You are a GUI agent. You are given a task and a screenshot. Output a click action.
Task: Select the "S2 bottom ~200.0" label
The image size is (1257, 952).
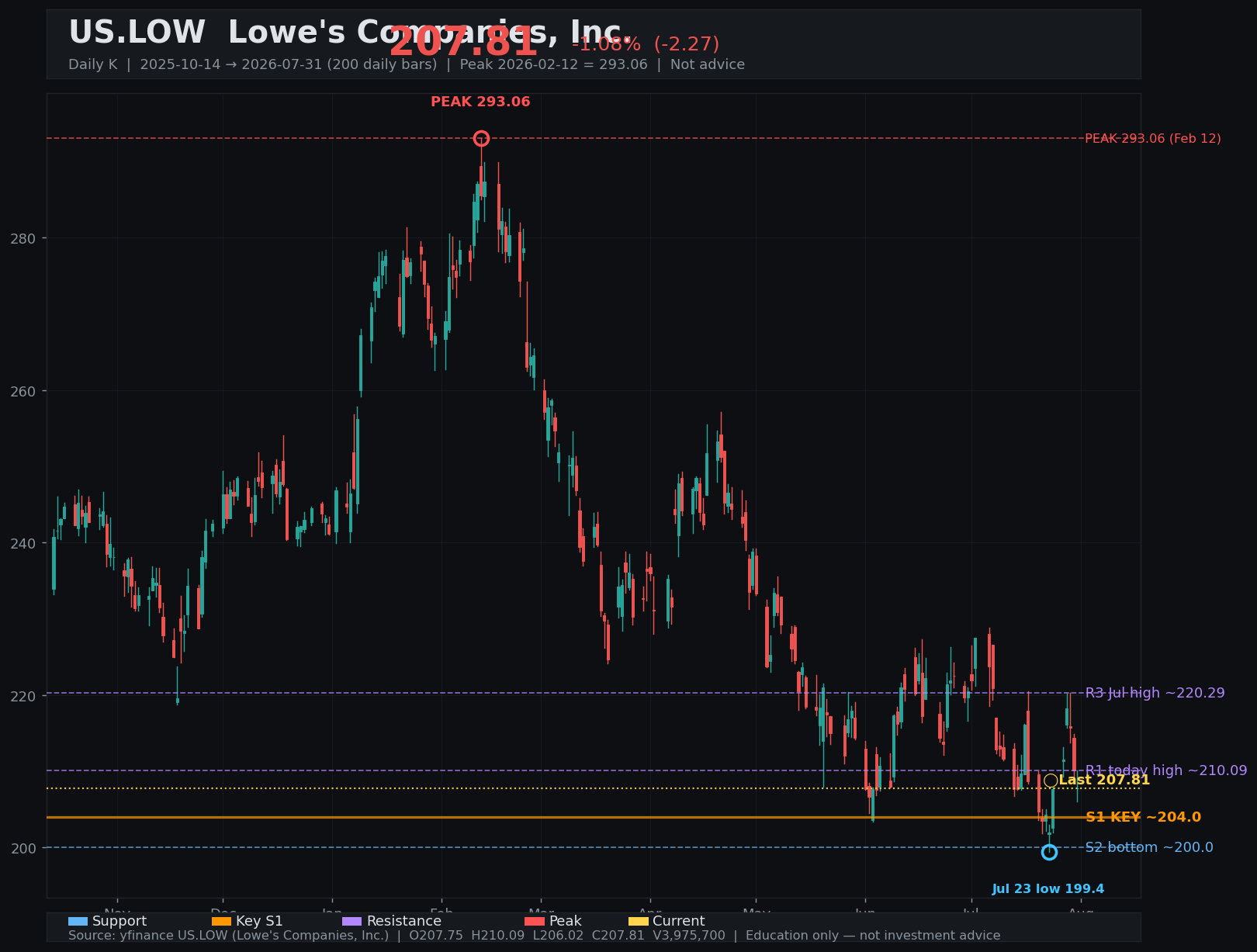point(1149,847)
